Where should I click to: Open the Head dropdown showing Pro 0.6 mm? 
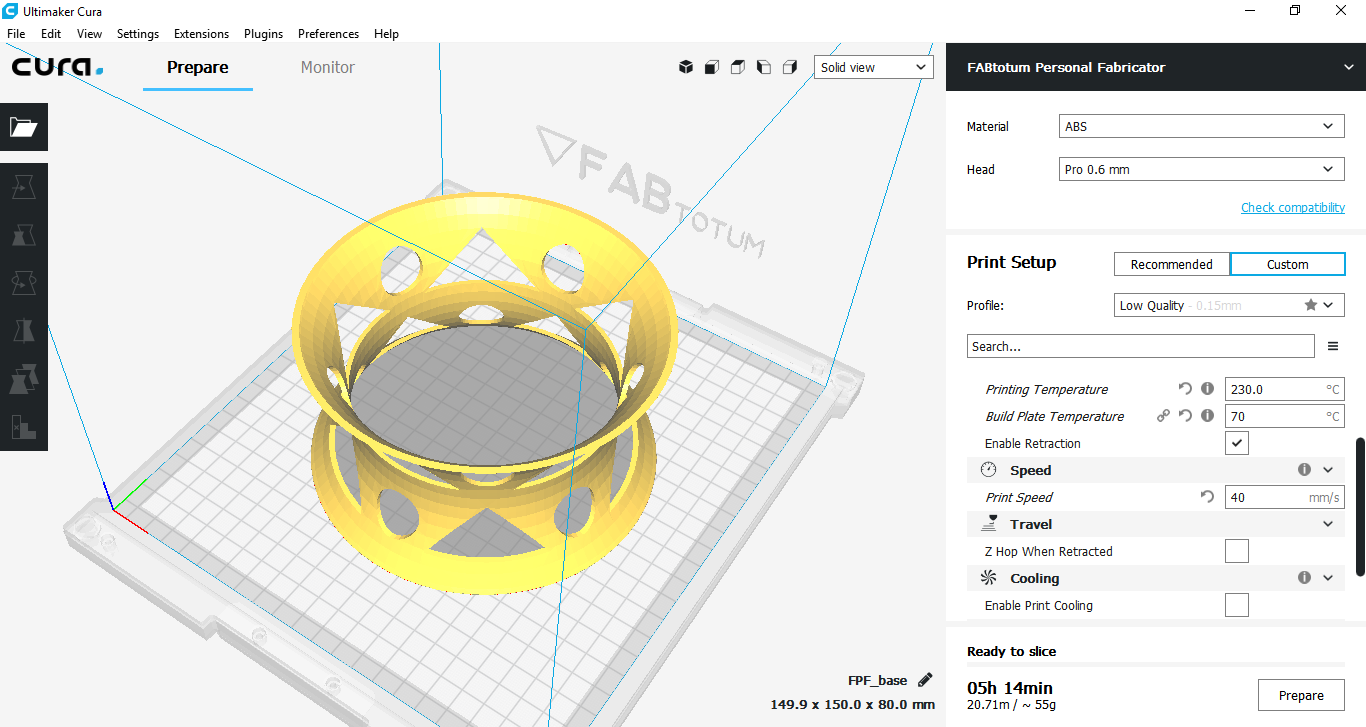coord(1202,170)
